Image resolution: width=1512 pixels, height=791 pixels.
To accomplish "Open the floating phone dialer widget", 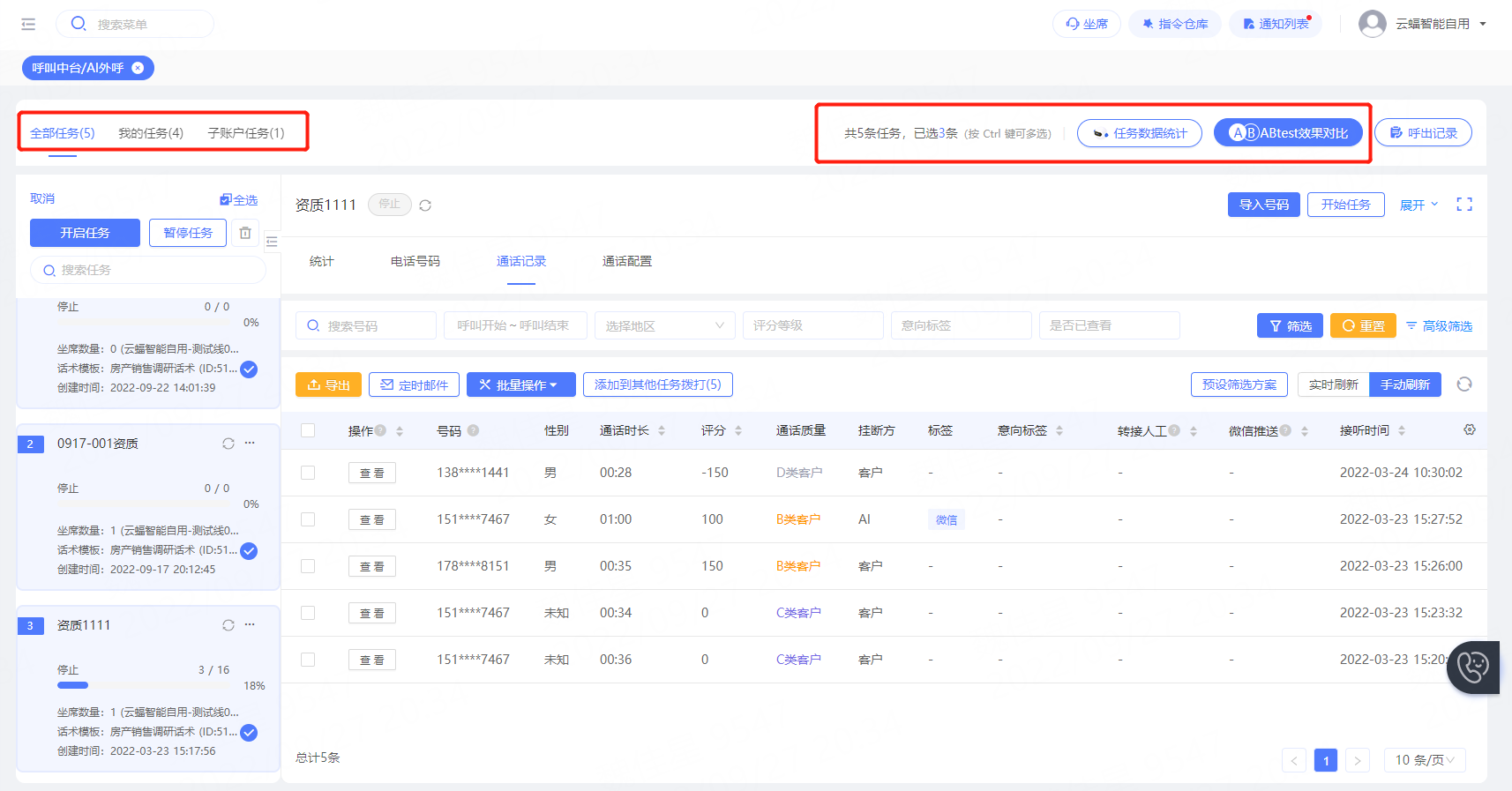I will pos(1473,668).
